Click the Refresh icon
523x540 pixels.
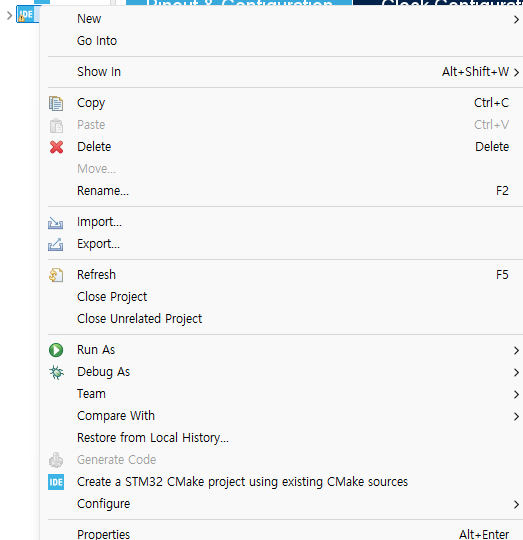(x=56, y=275)
